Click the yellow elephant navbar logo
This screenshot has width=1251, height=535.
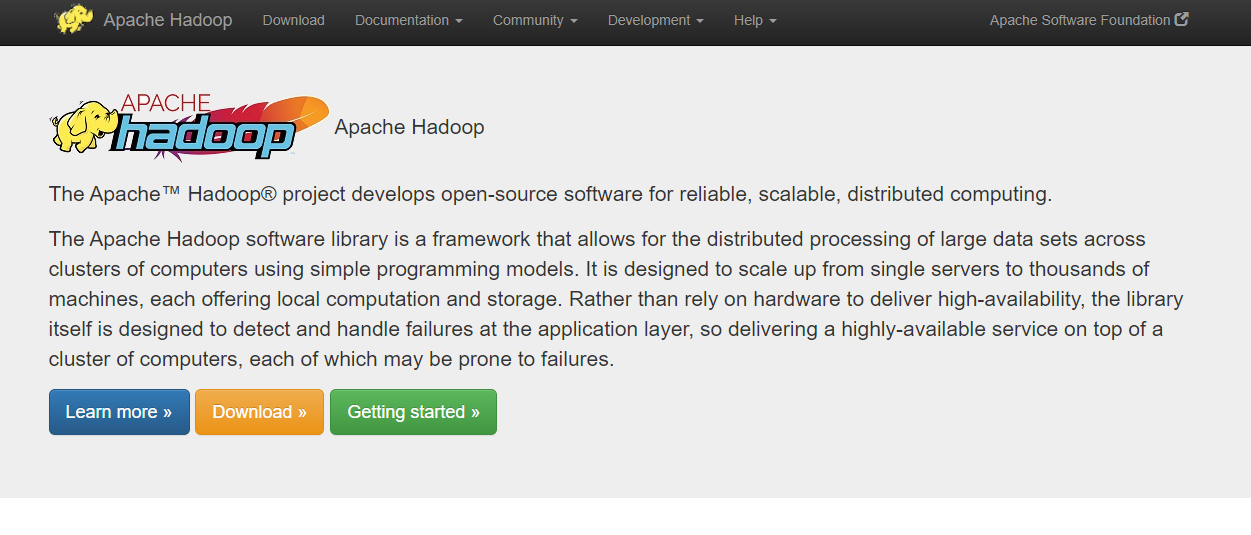click(x=74, y=20)
